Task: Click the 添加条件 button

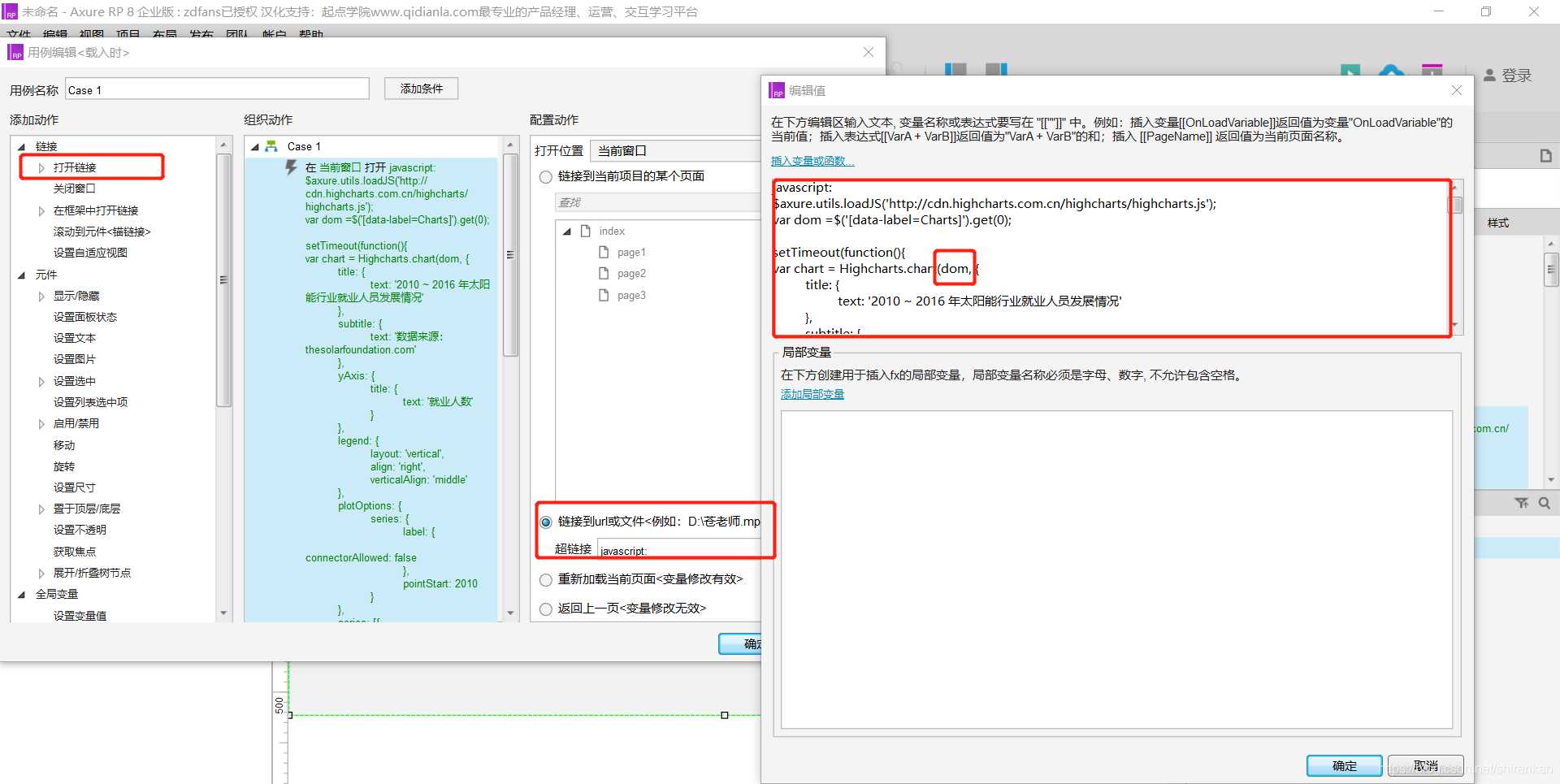Action: point(422,89)
